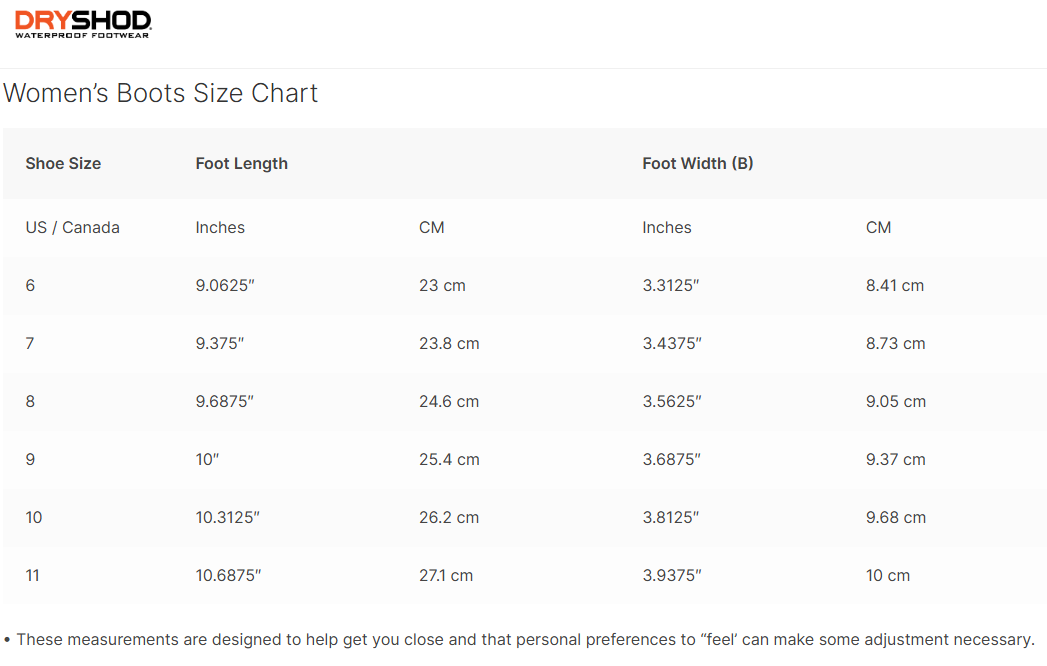Click the Dryshod Waterproof Footwear logo

pyautogui.click(x=83, y=24)
